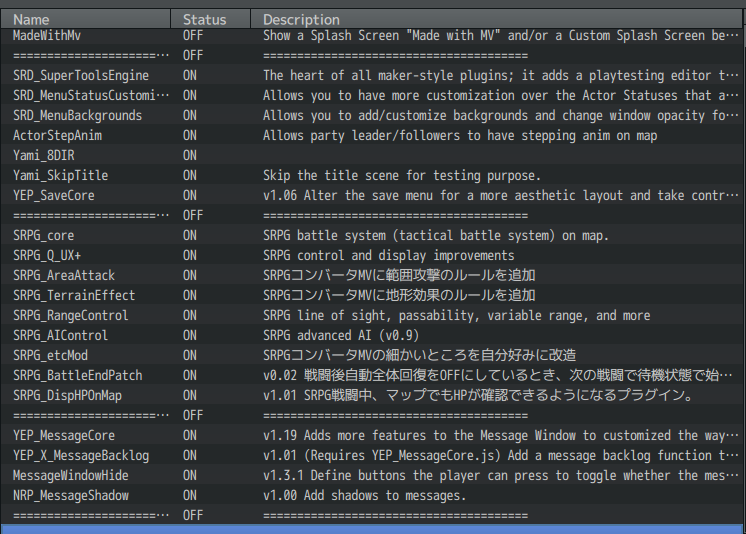Select the SRPG_AIControl plugin

coord(372,335)
